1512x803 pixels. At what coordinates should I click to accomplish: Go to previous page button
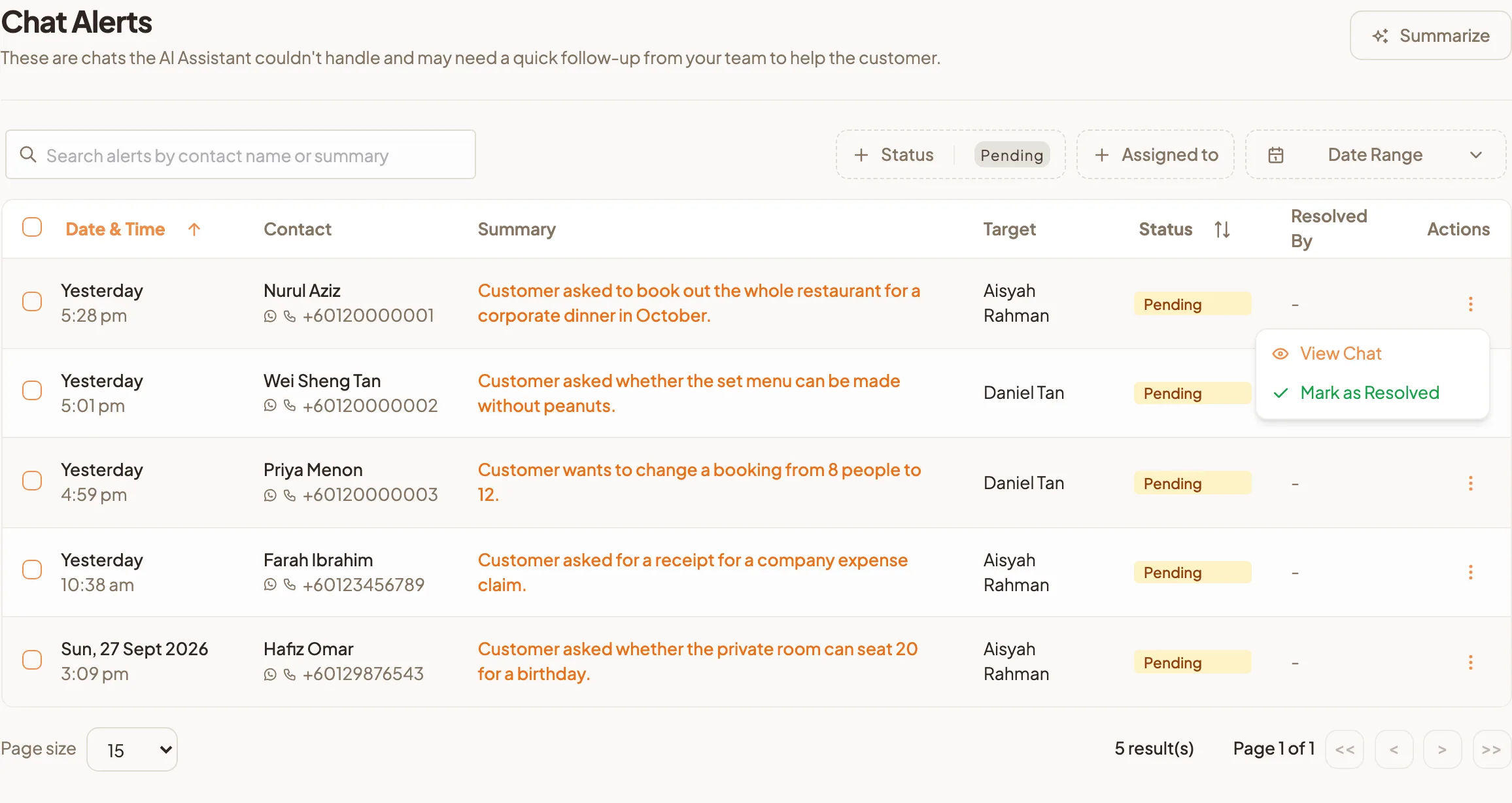click(1394, 749)
